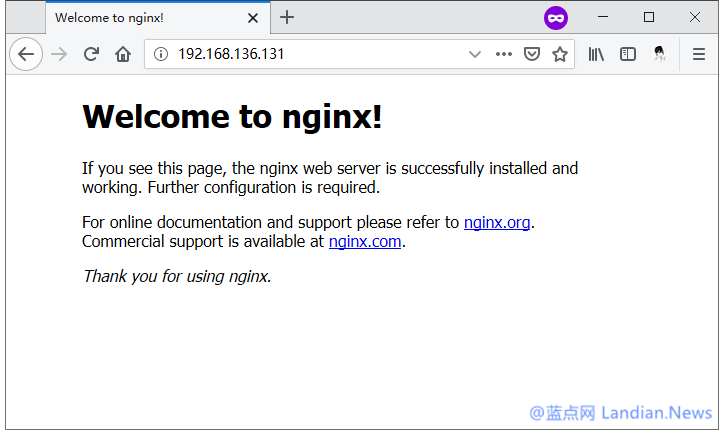Click the back navigation arrow
The height and width of the screenshot is (435, 724).
pyautogui.click(x=26, y=54)
